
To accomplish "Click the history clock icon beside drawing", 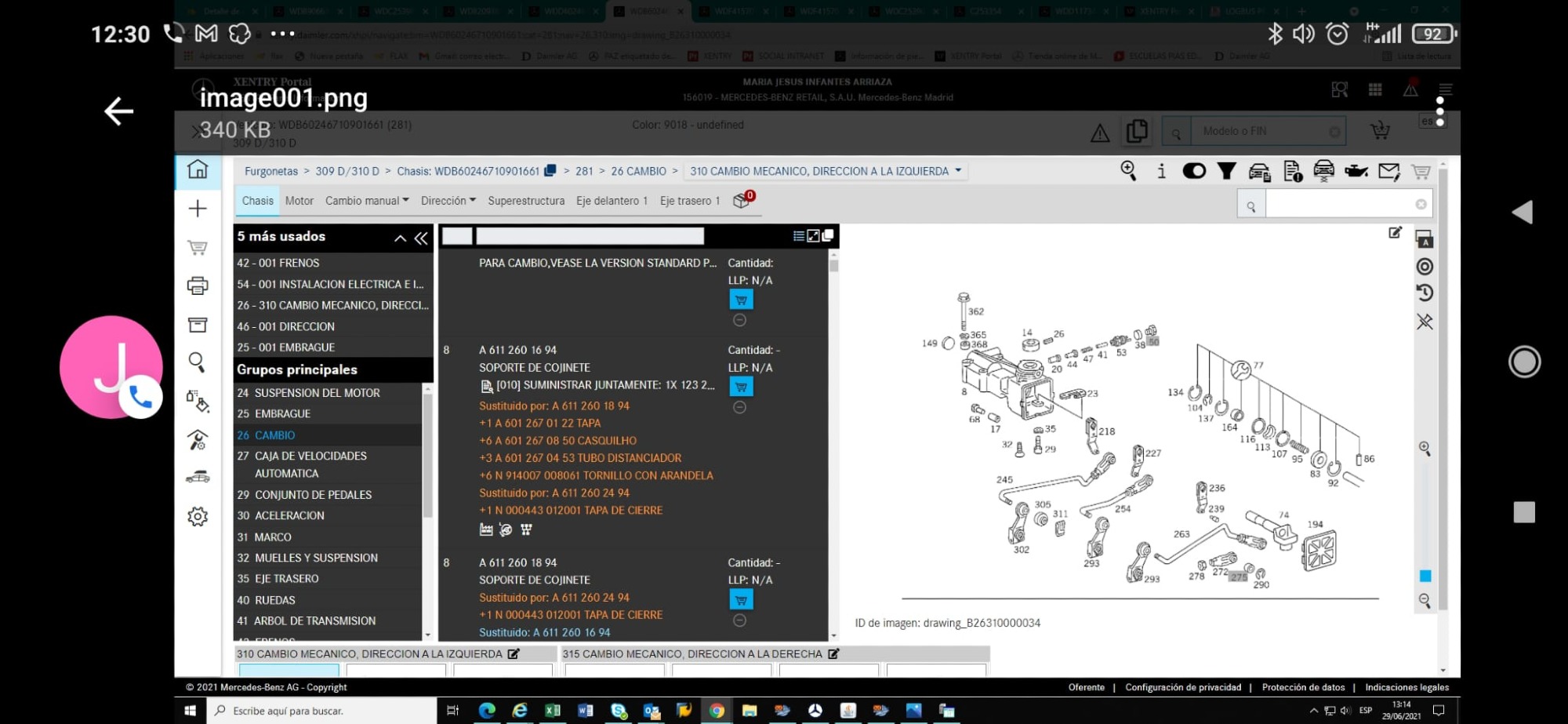I will 1425,293.
